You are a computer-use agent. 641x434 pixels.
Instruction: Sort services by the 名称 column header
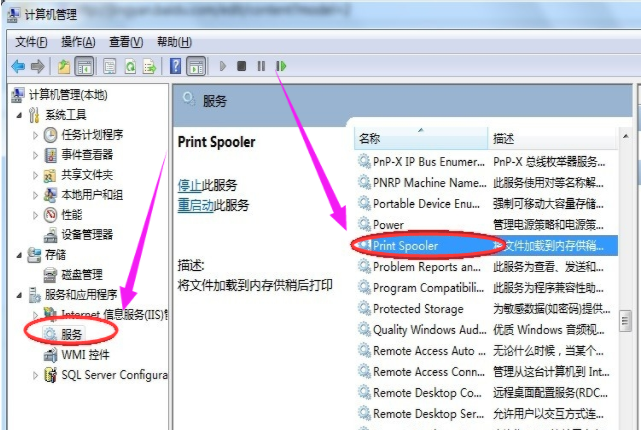click(370, 137)
